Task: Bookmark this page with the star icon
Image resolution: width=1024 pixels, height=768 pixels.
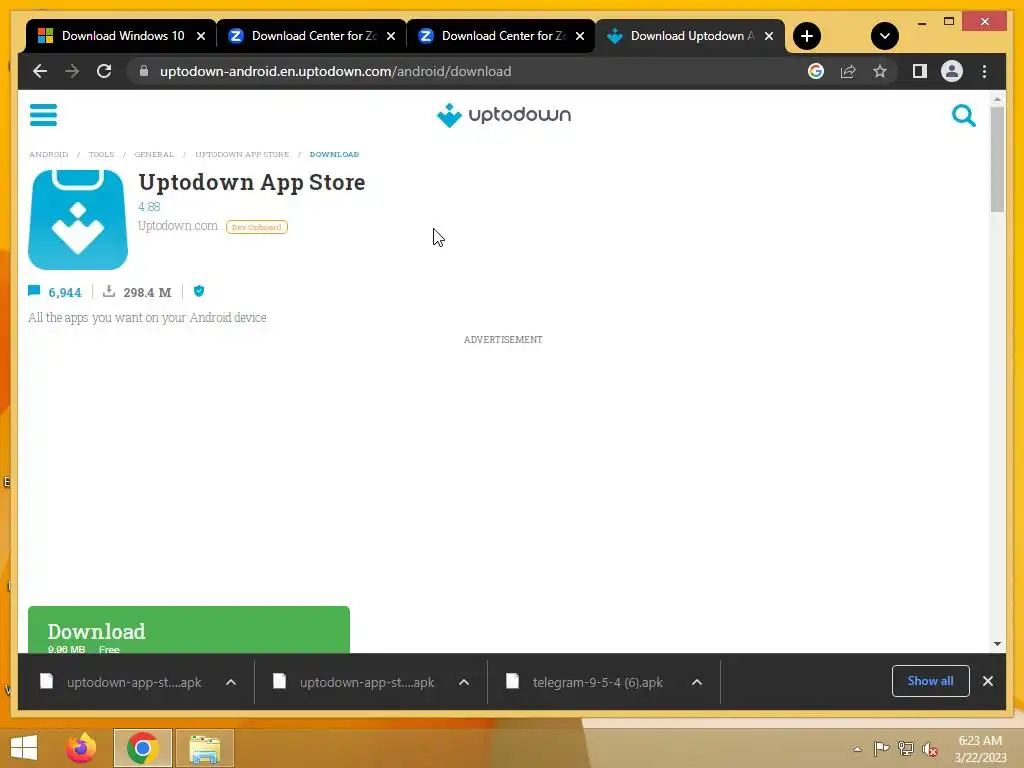Action: coord(880,71)
